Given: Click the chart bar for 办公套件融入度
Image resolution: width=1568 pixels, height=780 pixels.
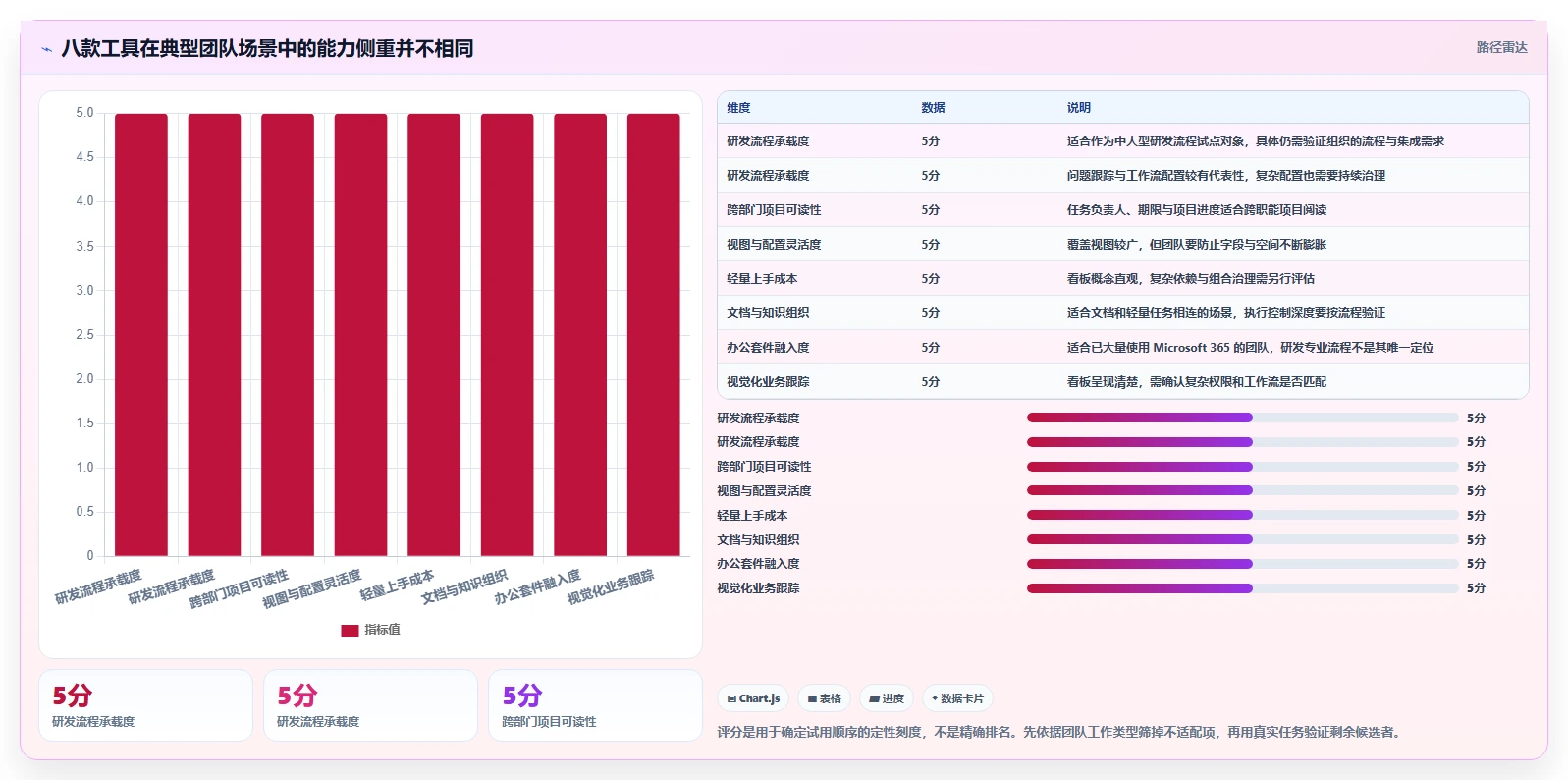Looking at the screenshot, I should point(580,335).
